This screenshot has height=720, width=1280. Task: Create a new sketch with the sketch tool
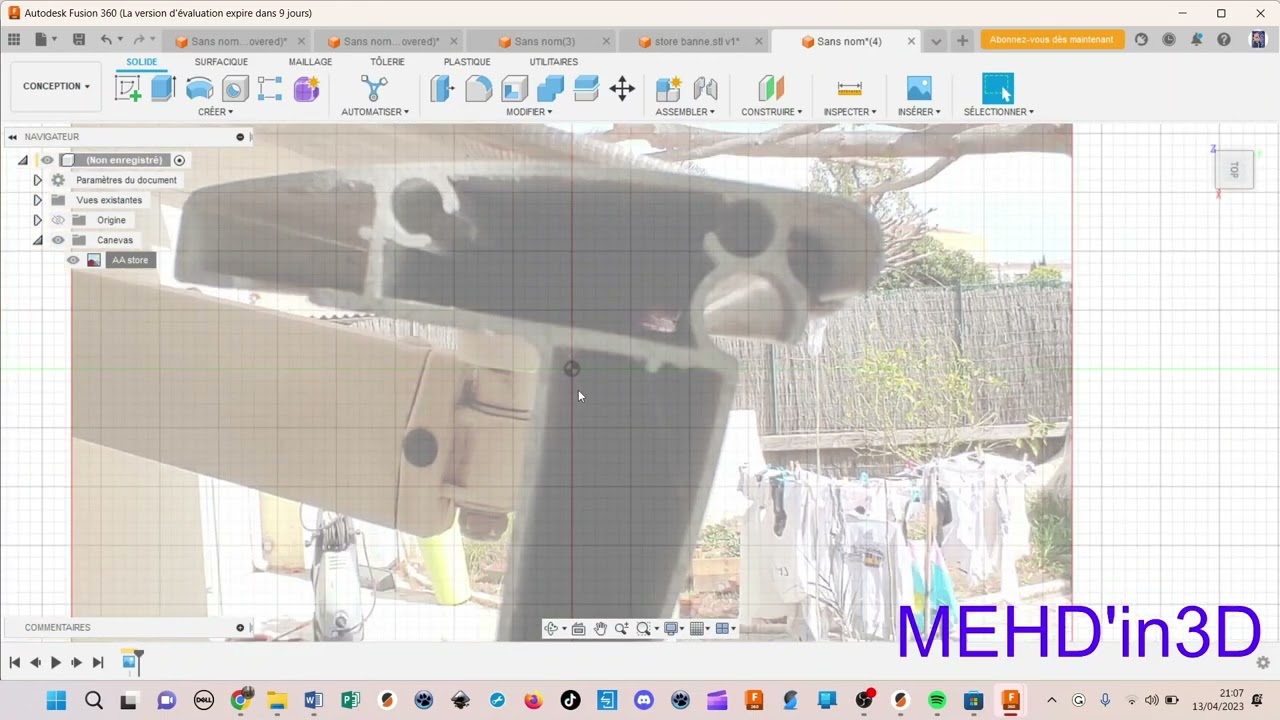tap(128, 88)
